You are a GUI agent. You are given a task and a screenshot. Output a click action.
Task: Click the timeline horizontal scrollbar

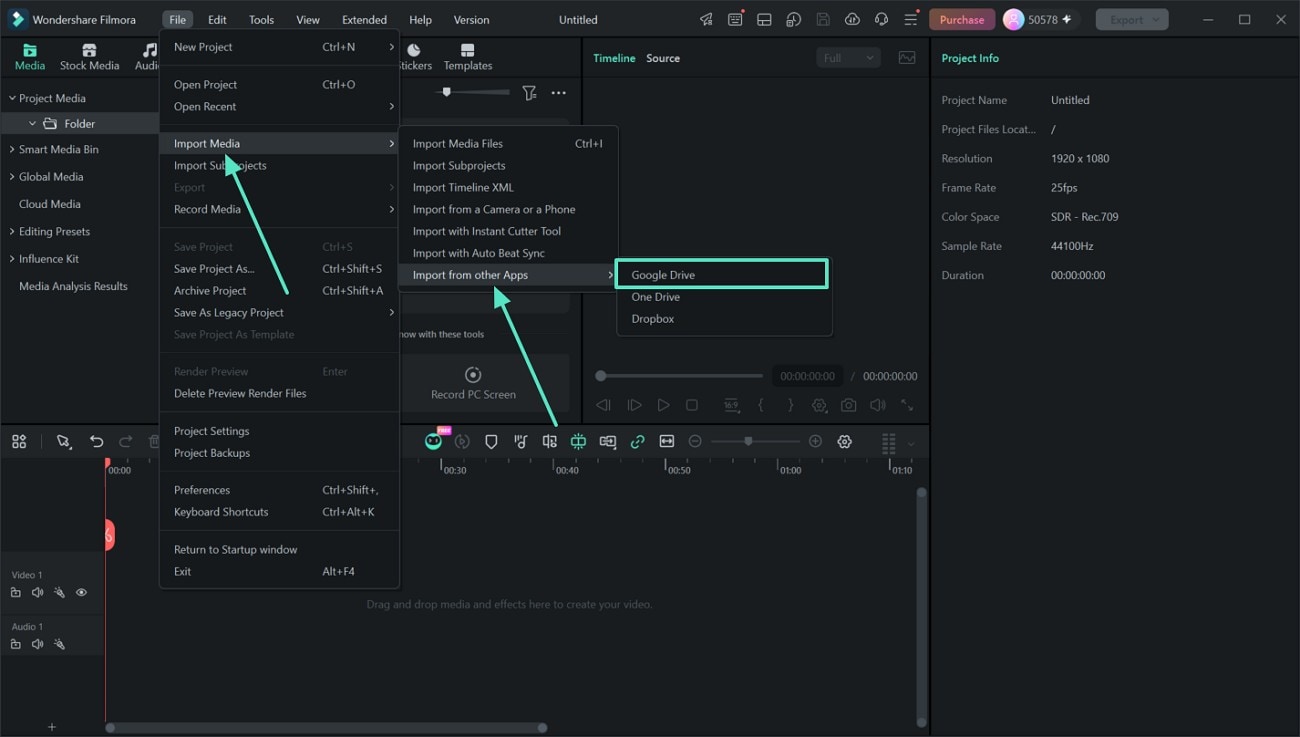326,728
